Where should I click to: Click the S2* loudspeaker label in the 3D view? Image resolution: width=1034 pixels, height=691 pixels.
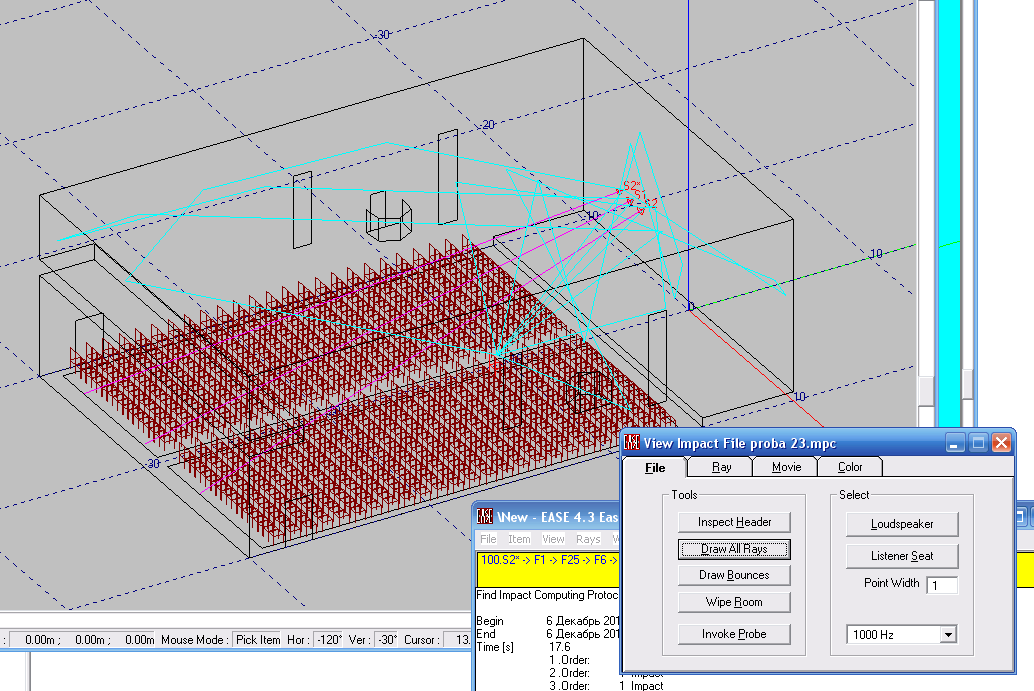click(x=632, y=186)
